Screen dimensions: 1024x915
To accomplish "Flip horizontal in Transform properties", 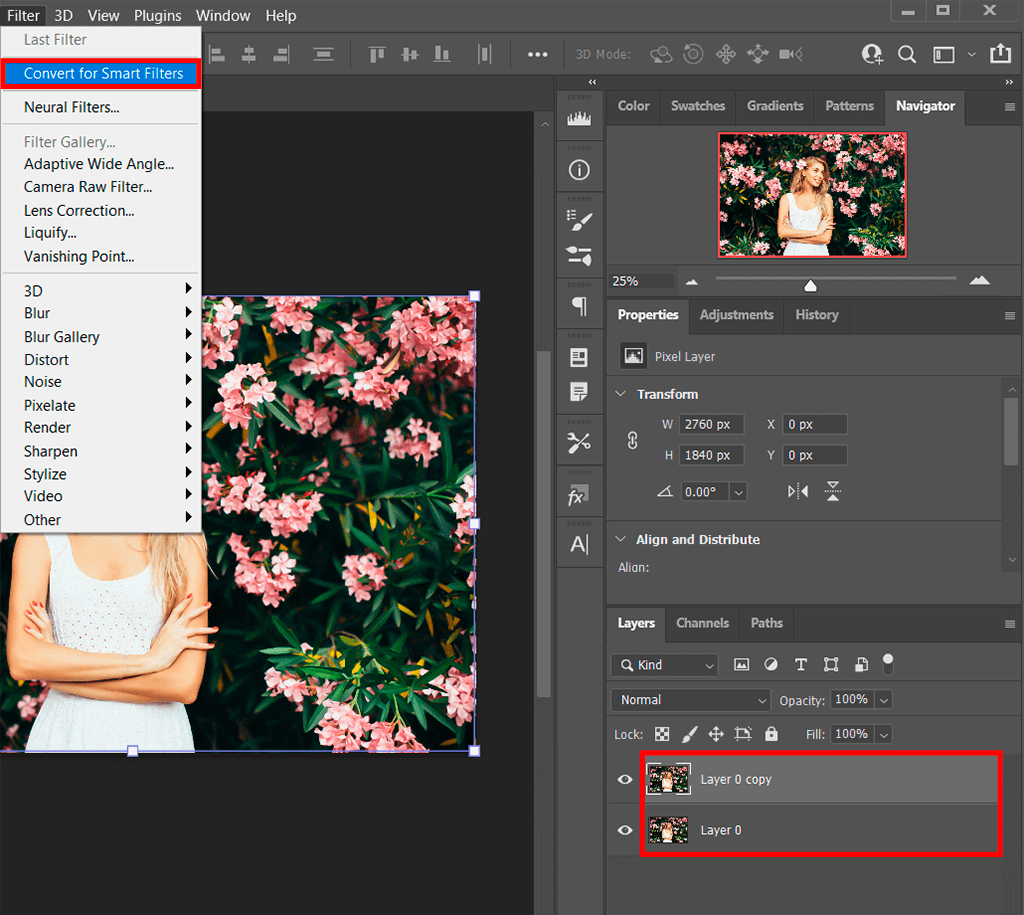I will 797,491.
